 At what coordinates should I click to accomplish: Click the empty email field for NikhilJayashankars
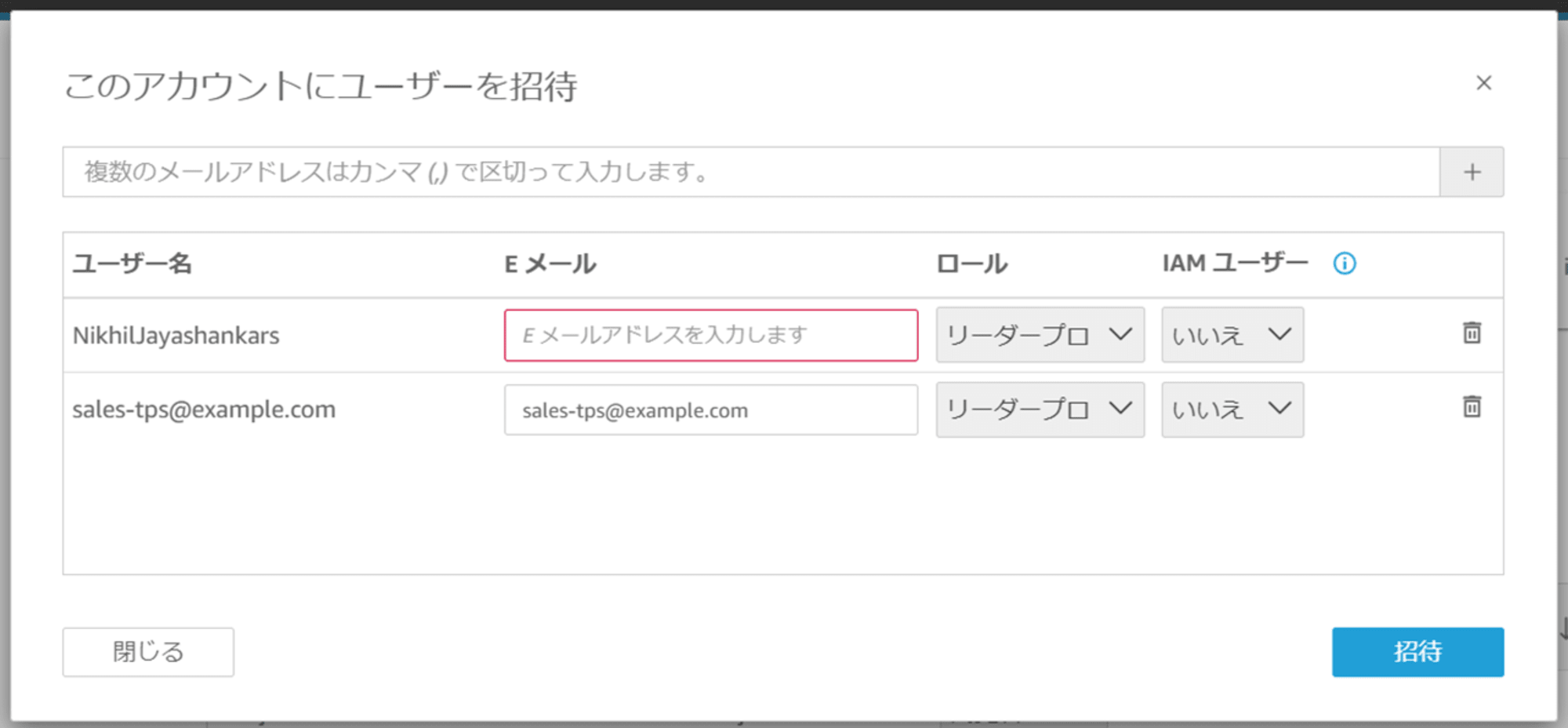tap(711, 335)
